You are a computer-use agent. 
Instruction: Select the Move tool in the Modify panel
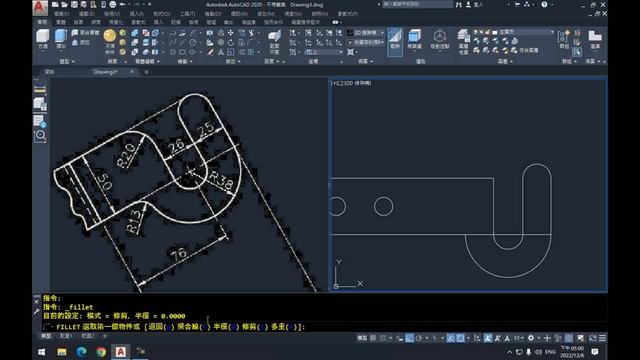coord(231,33)
